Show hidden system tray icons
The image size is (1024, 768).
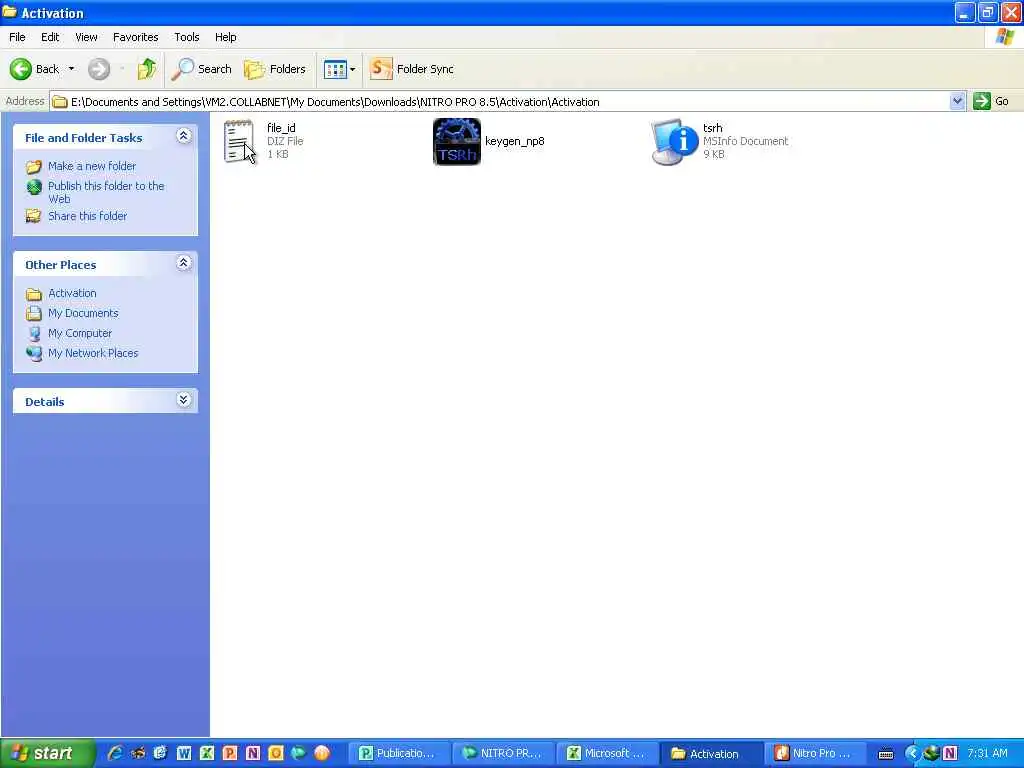(x=912, y=753)
